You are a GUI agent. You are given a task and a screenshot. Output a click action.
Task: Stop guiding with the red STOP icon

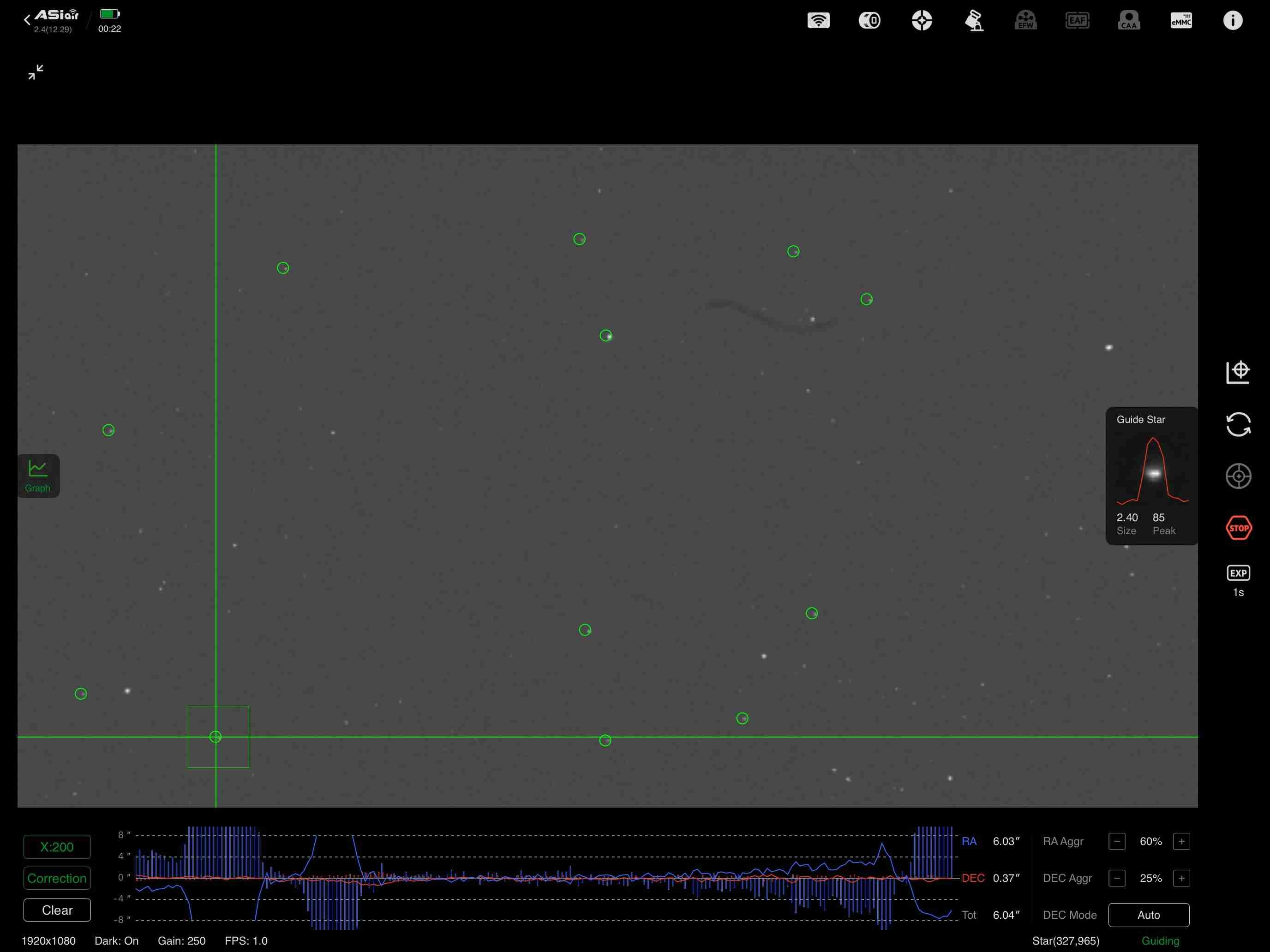click(1239, 528)
